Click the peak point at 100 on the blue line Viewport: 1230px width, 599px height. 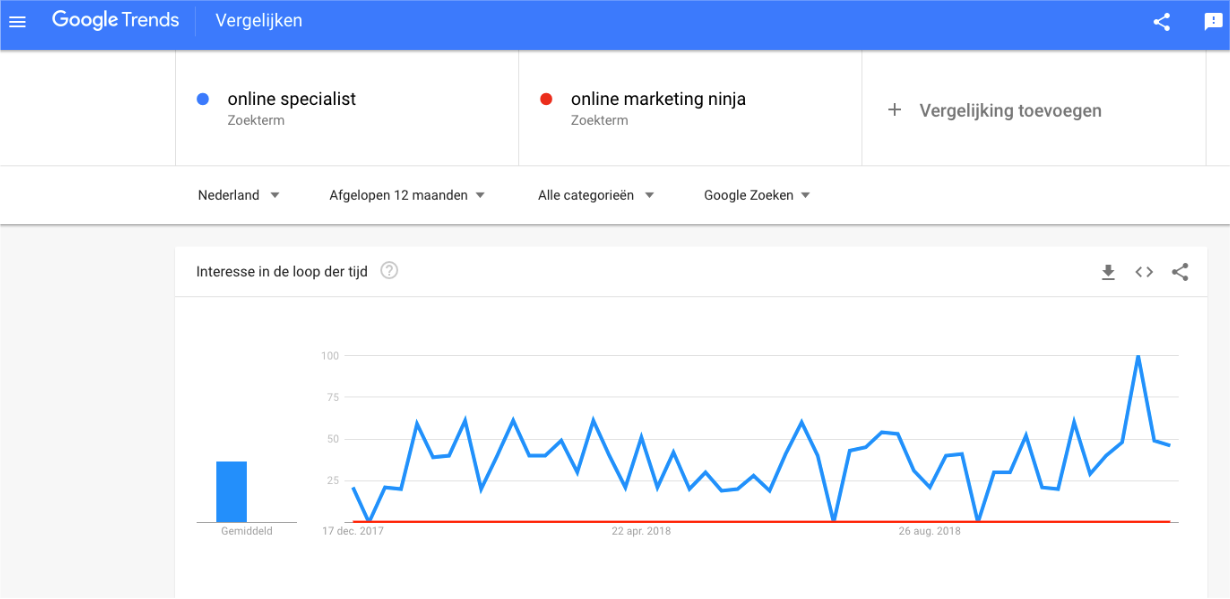click(x=1138, y=356)
